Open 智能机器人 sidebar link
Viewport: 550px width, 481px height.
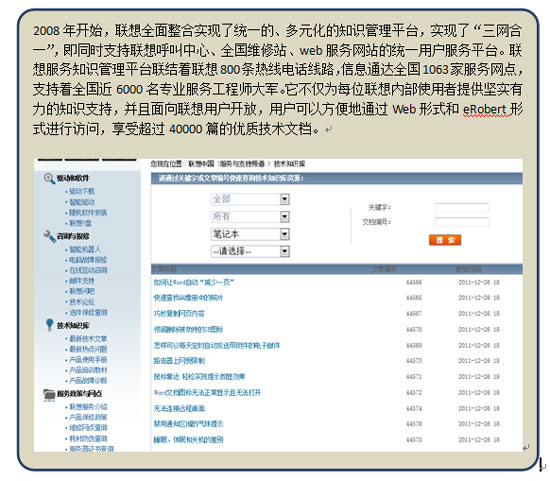point(85,249)
